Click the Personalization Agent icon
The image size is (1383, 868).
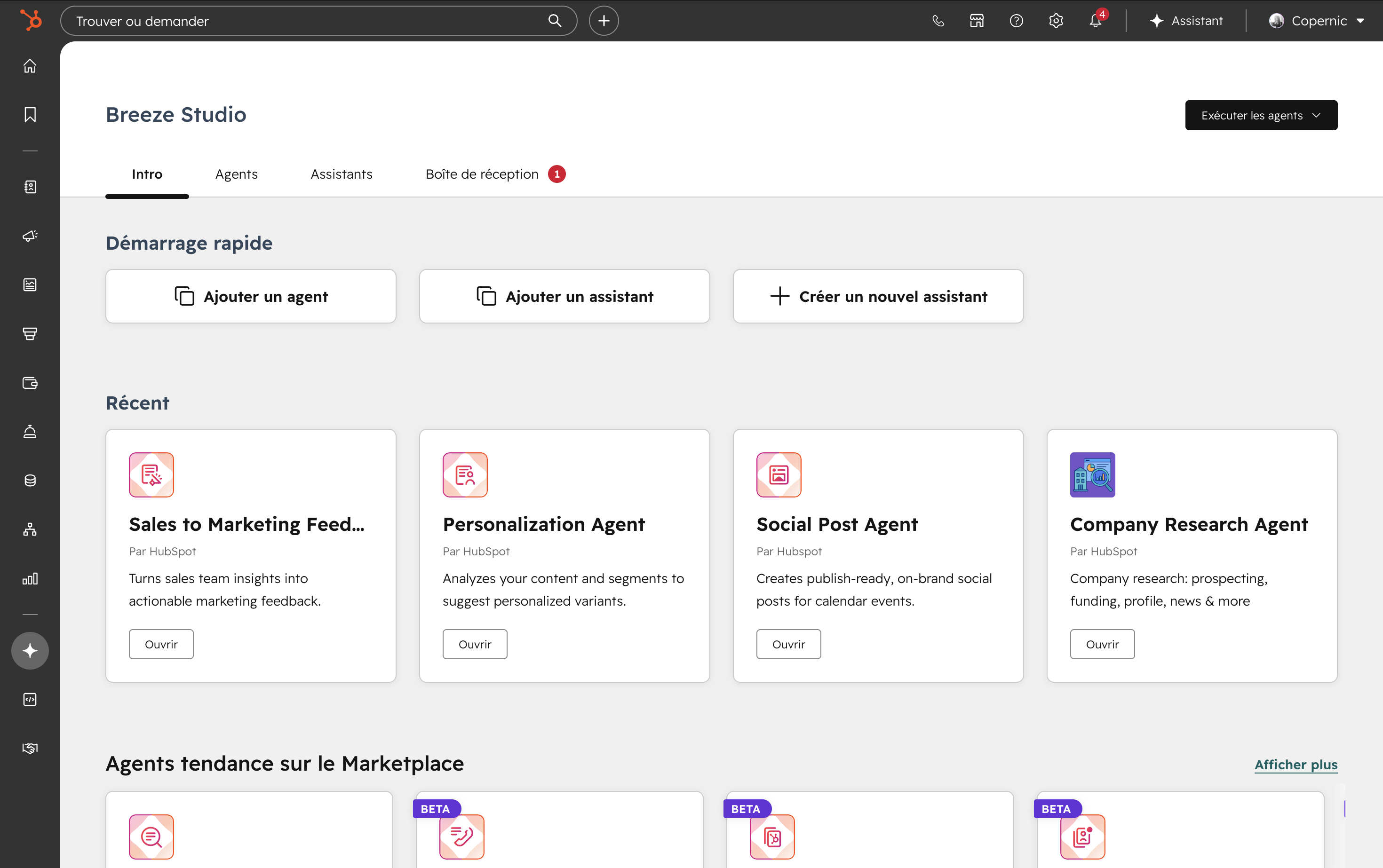465,475
